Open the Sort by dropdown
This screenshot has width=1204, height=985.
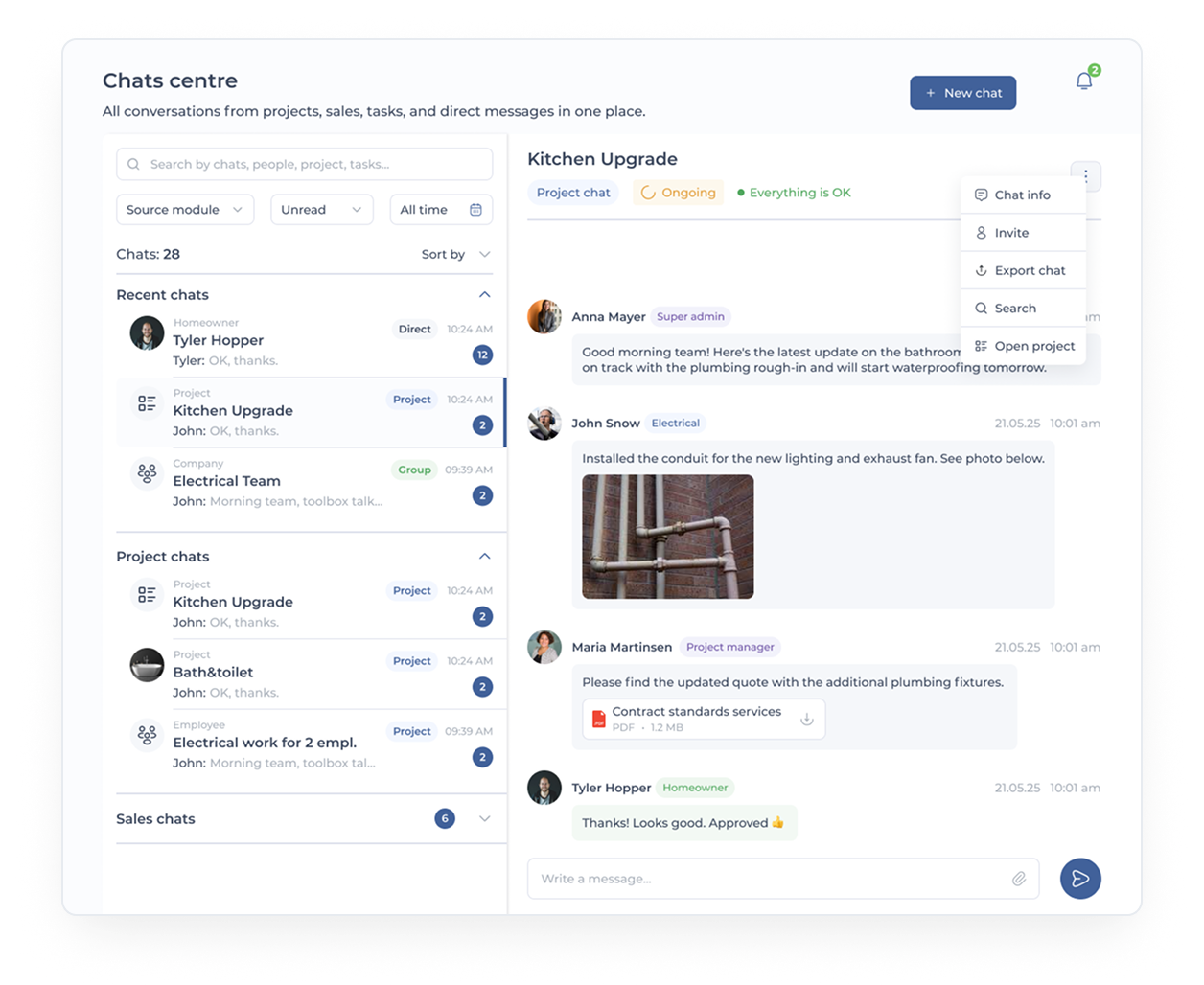click(456, 254)
